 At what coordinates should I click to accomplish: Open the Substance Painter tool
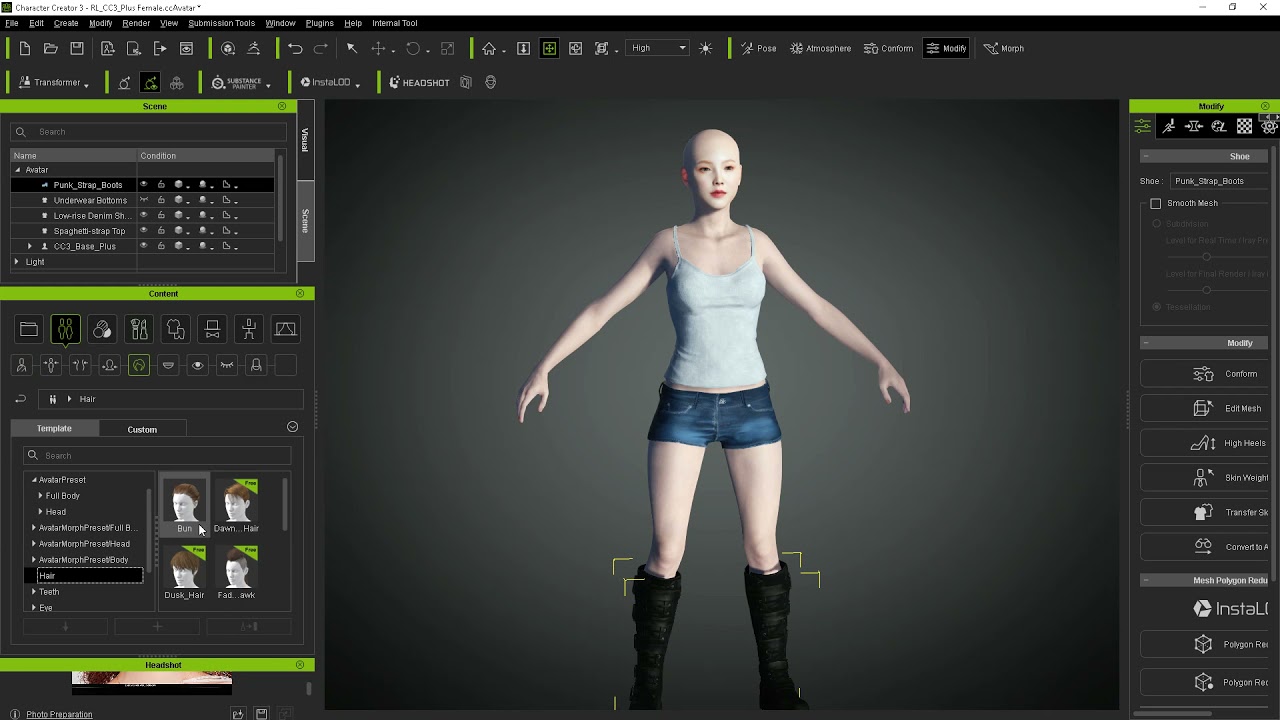pyautogui.click(x=237, y=82)
